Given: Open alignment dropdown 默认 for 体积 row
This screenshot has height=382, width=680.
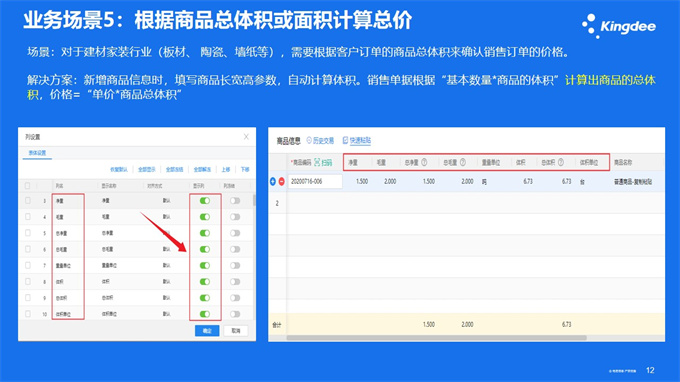Looking at the screenshot, I should [167, 281].
